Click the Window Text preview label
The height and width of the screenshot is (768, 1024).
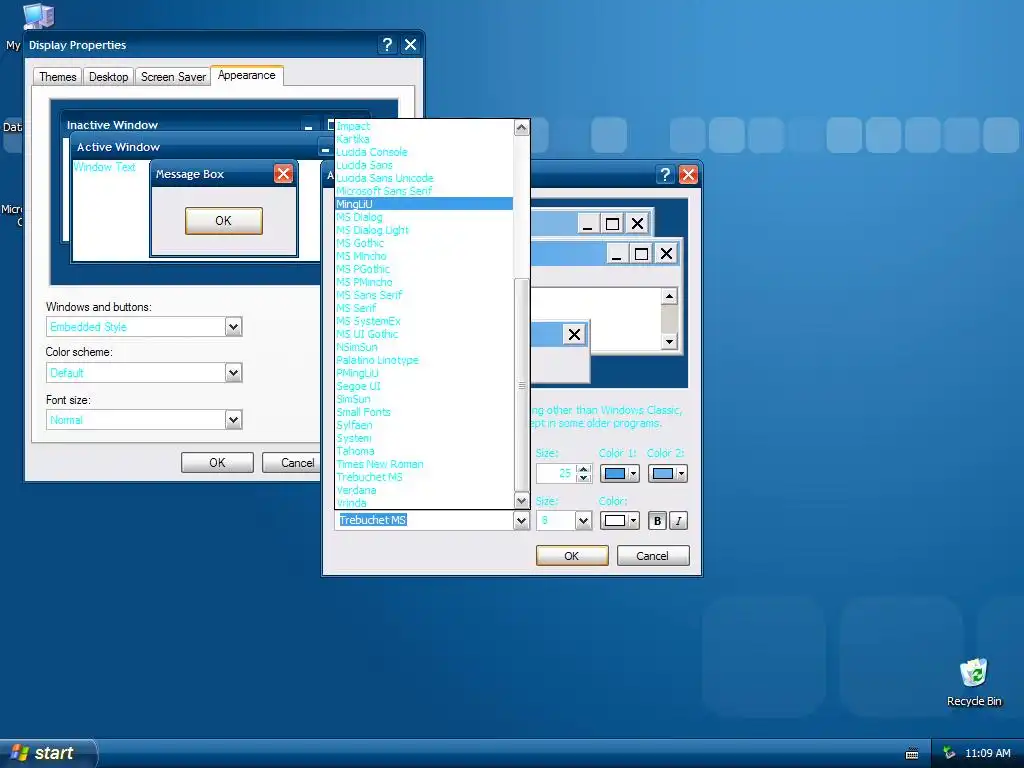click(x=104, y=167)
